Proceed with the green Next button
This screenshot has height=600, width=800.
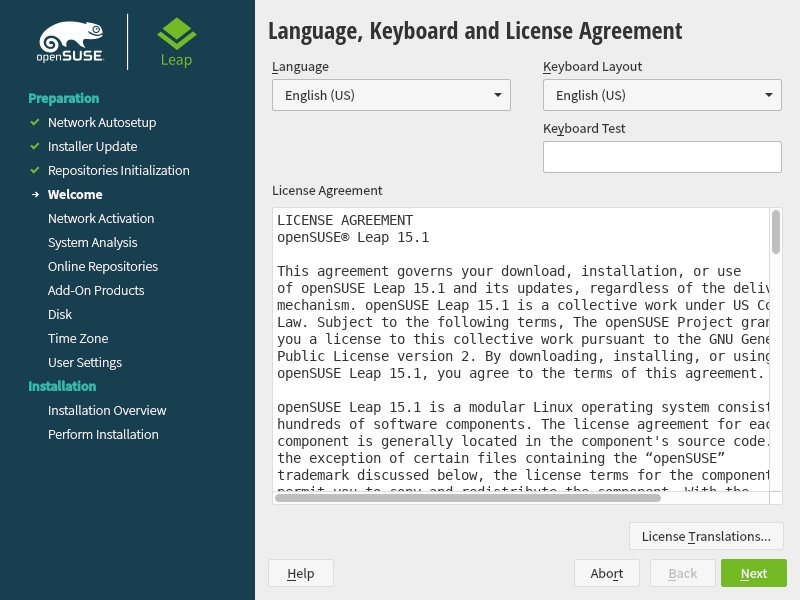pos(754,573)
